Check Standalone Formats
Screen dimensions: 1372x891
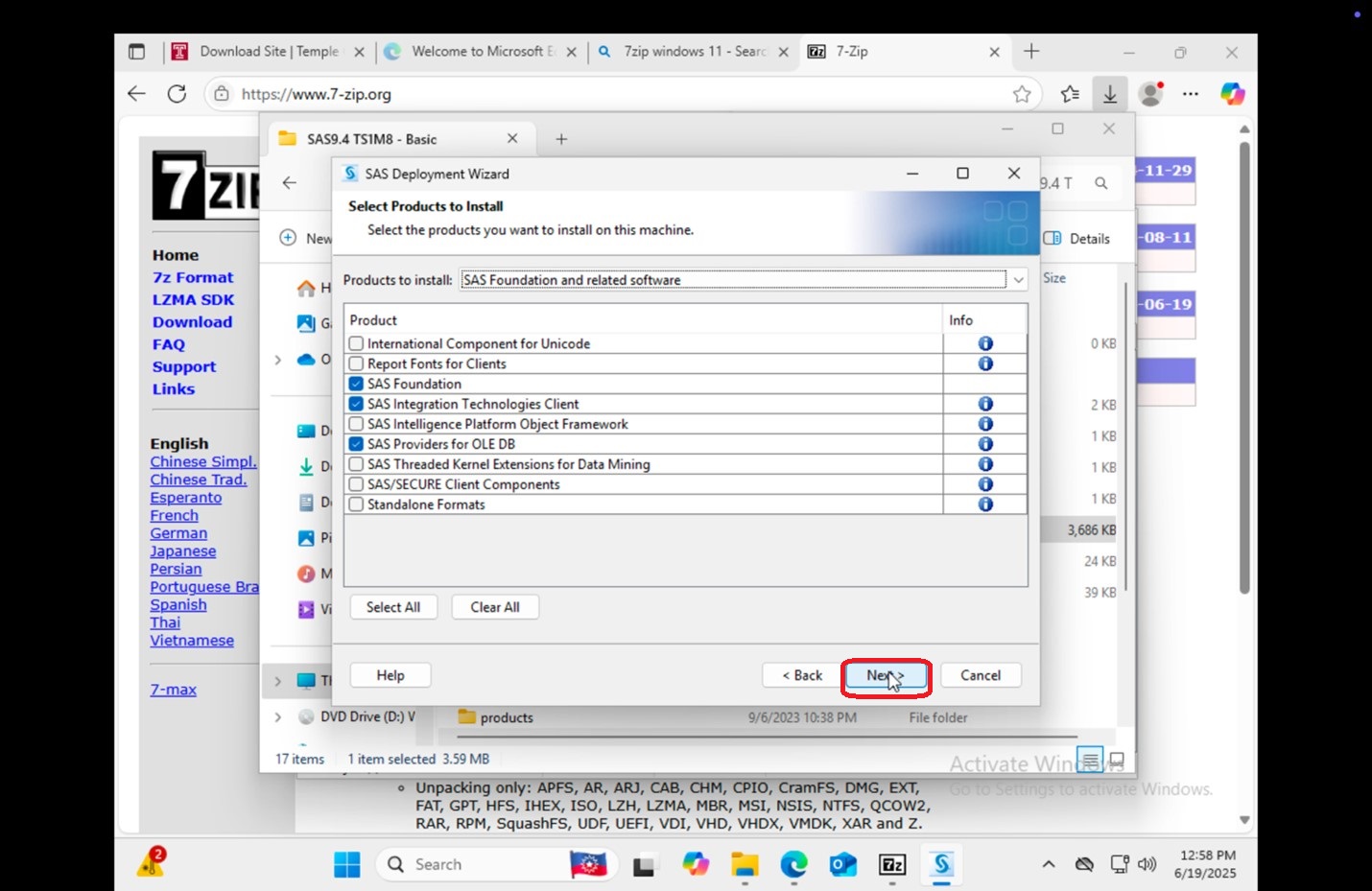(x=356, y=504)
